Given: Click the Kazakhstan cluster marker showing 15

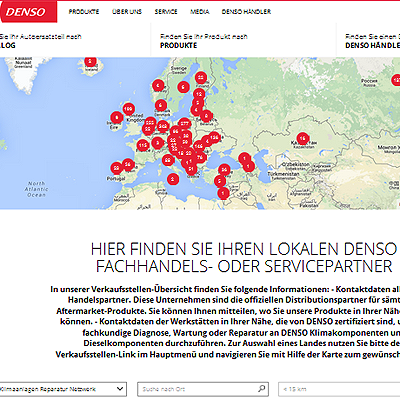Looking at the screenshot, I should tap(302, 138).
